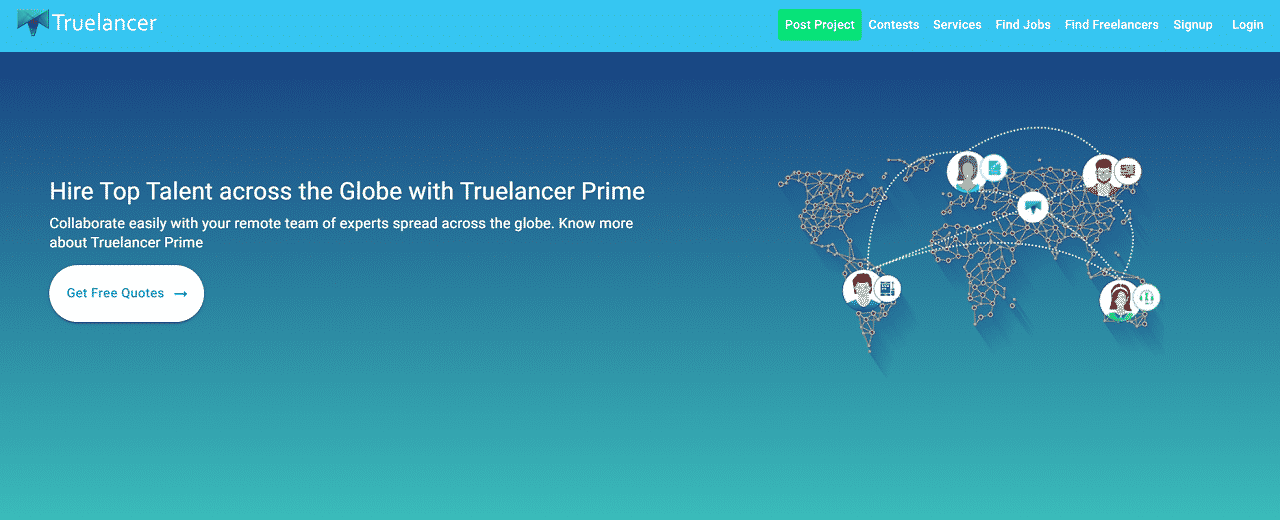Click the headset woman avatar near Australia

click(1120, 300)
